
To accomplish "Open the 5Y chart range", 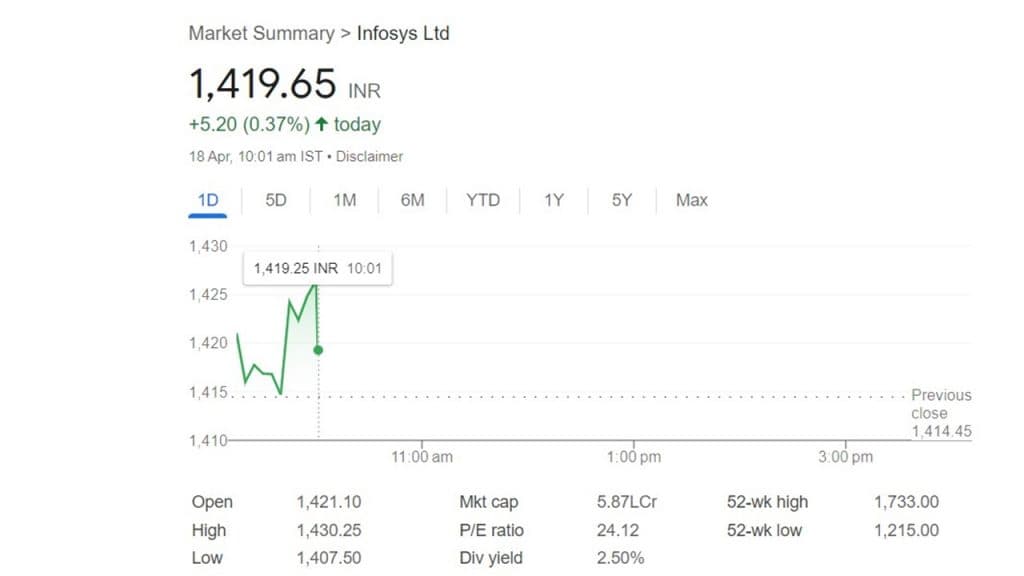I will point(622,200).
